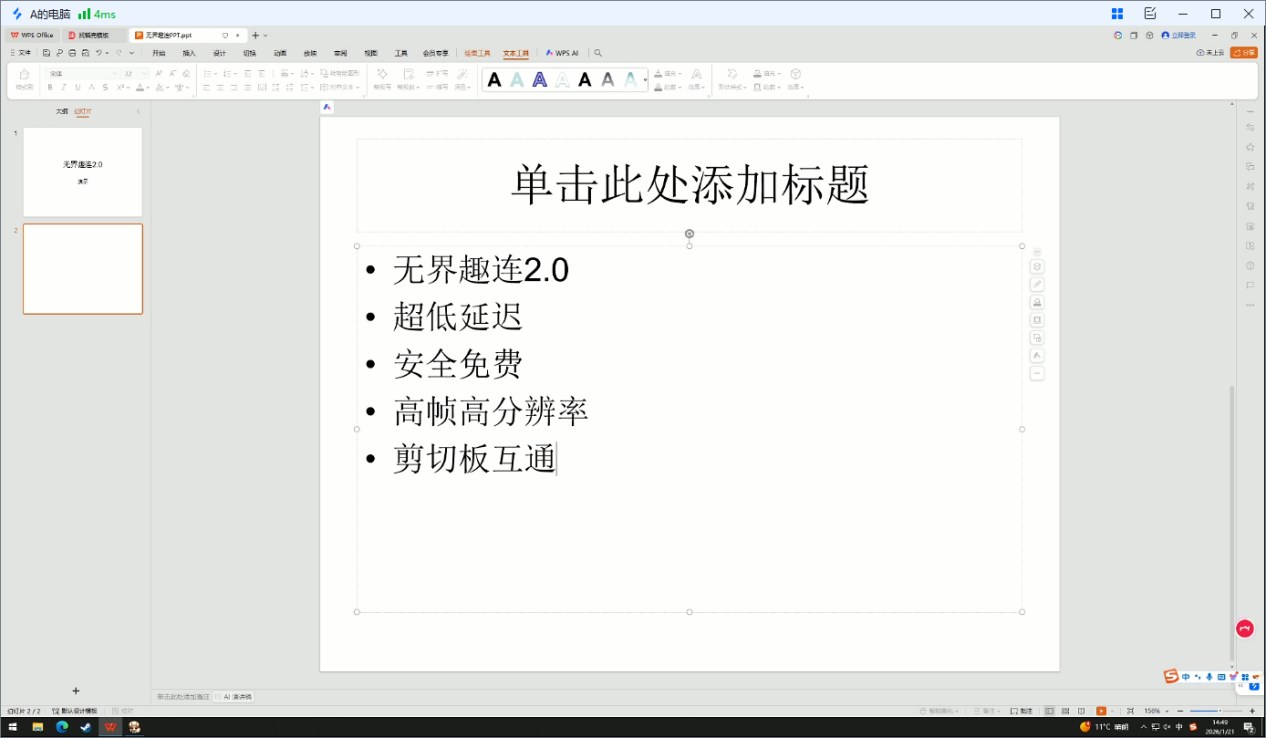
Task: Click the increase font size icon
Action: point(159,73)
